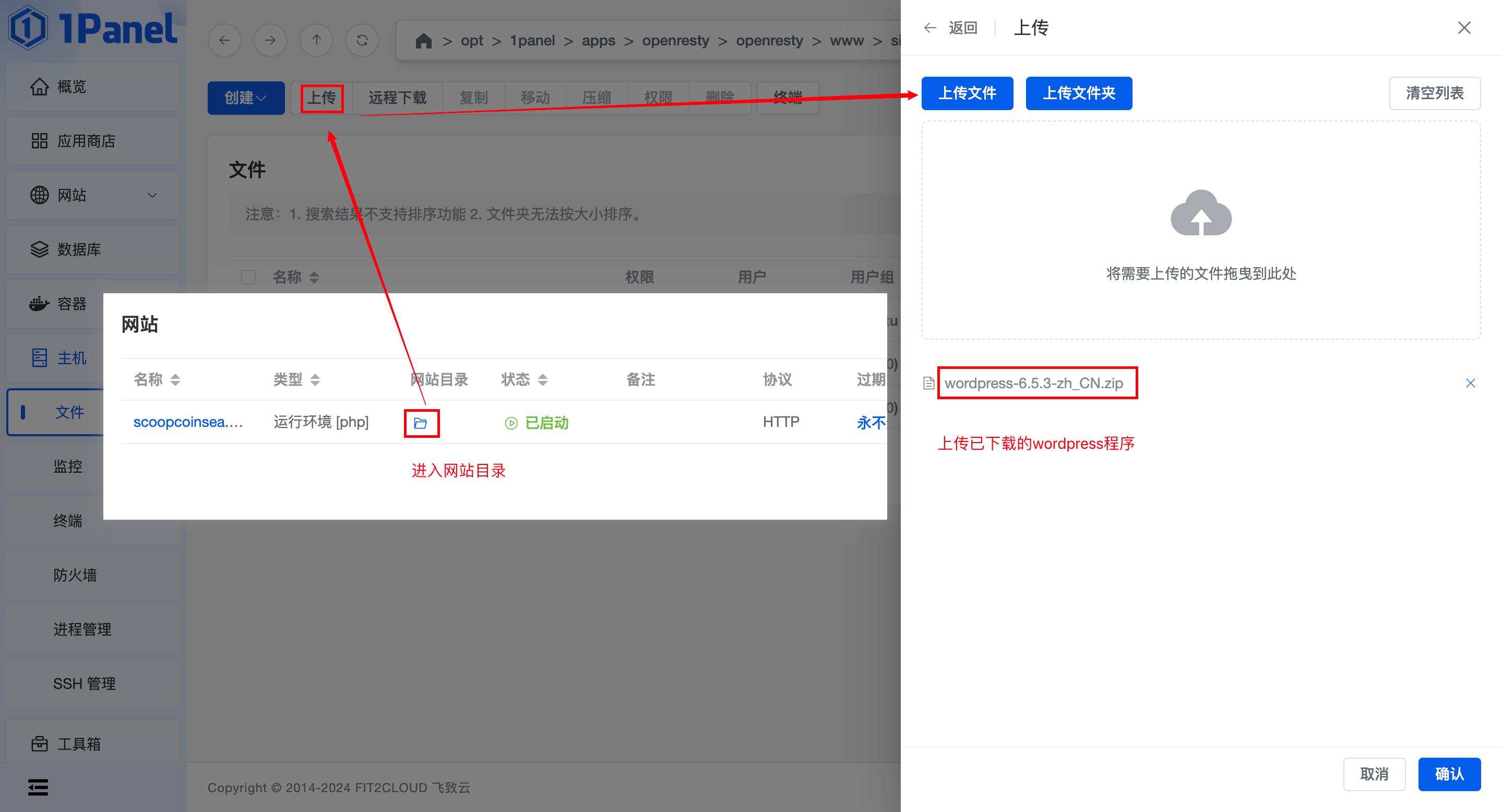Open 进程管理 process management
This screenshot has height=812, width=1502.
tap(93, 629)
